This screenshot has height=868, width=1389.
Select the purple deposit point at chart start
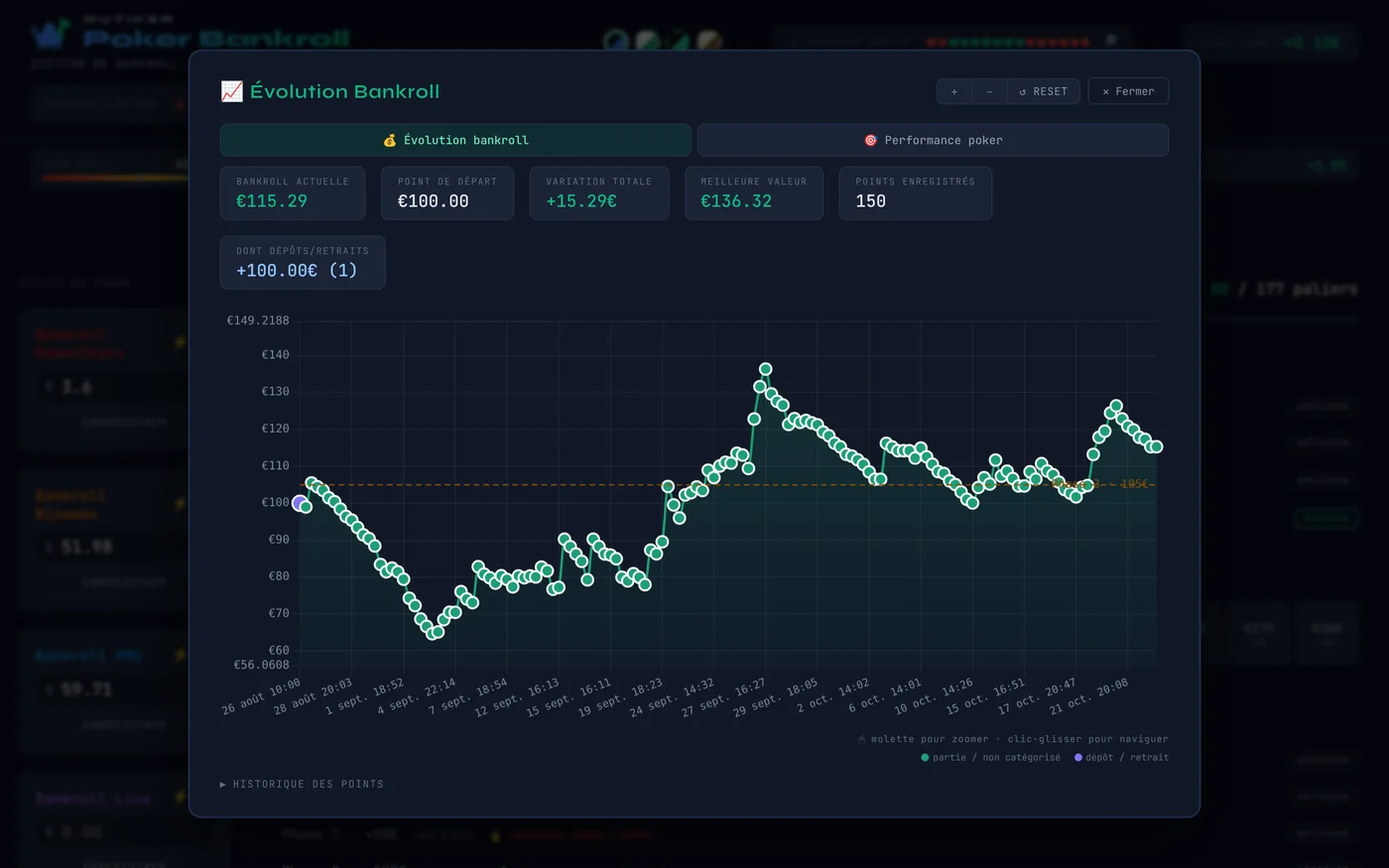[299, 503]
